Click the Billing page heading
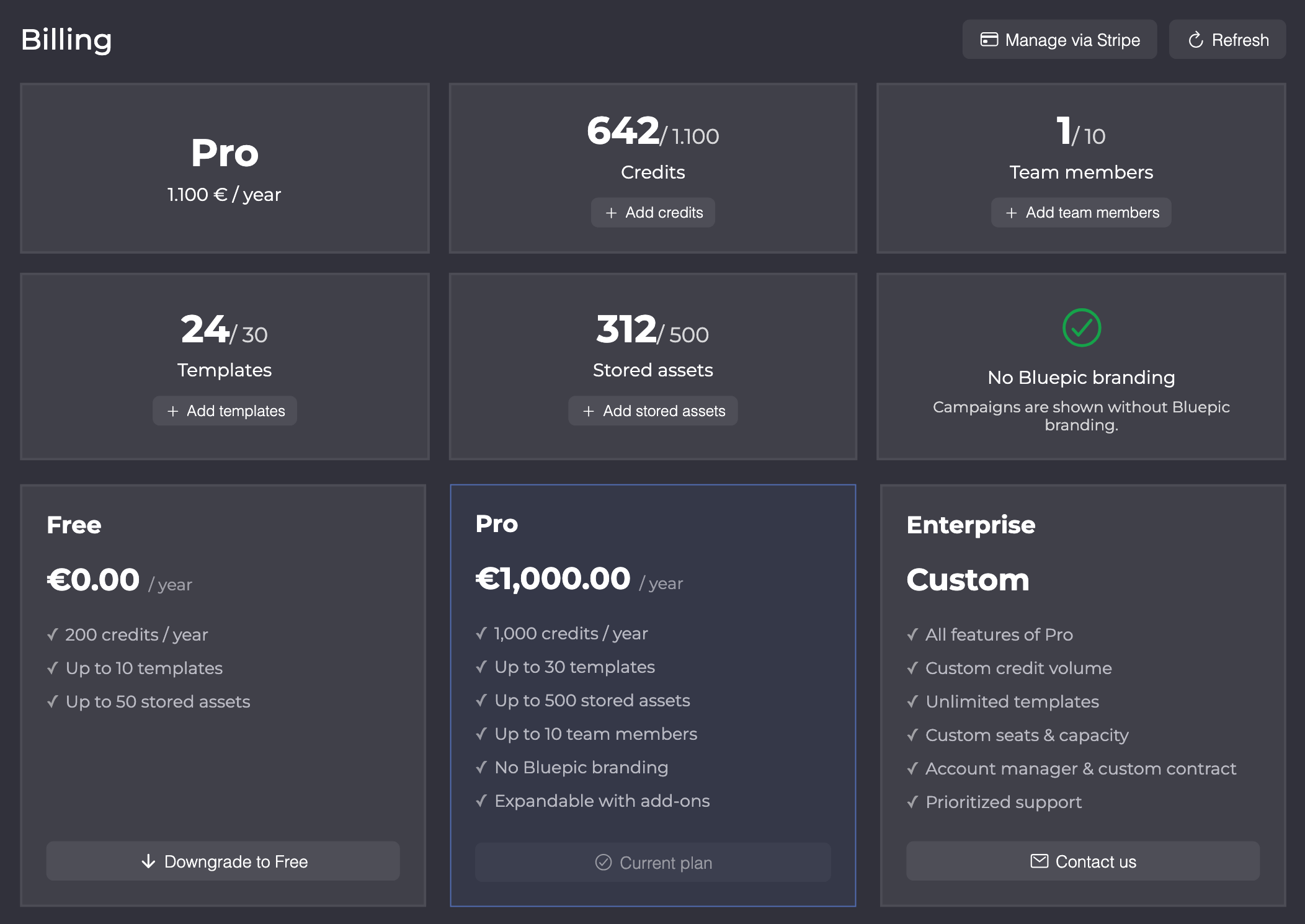Image resolution: width=1305 pixels, height=924 pixels. click(x=66, y=40)
